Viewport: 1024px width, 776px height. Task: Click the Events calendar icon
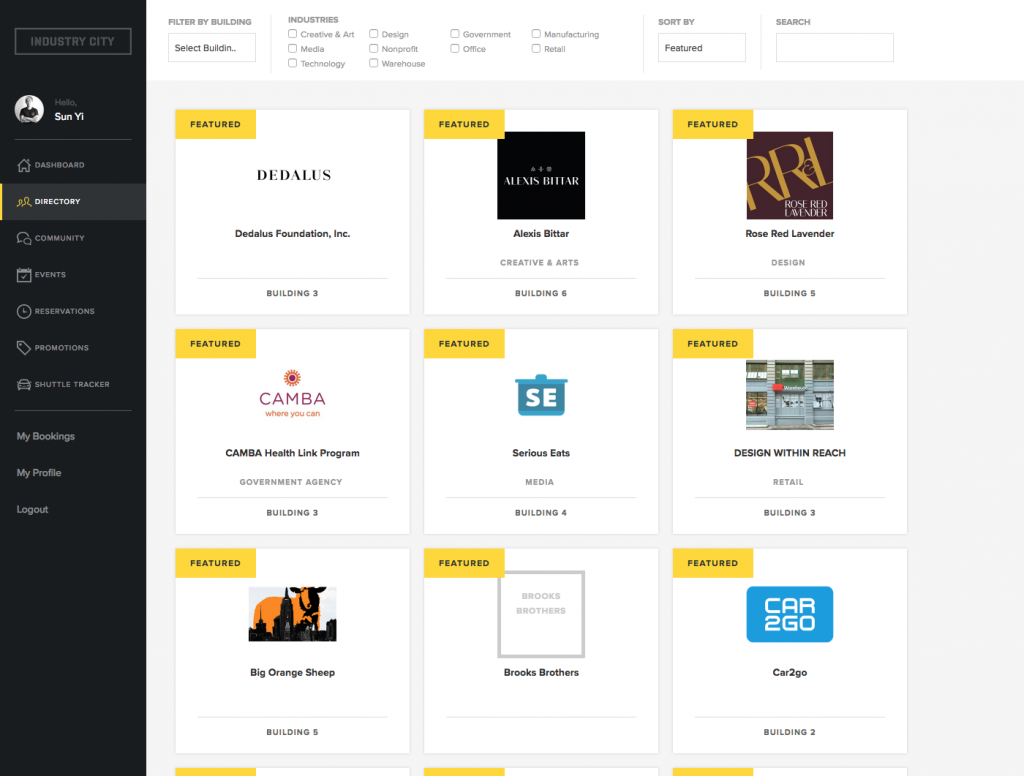point(24,275)
